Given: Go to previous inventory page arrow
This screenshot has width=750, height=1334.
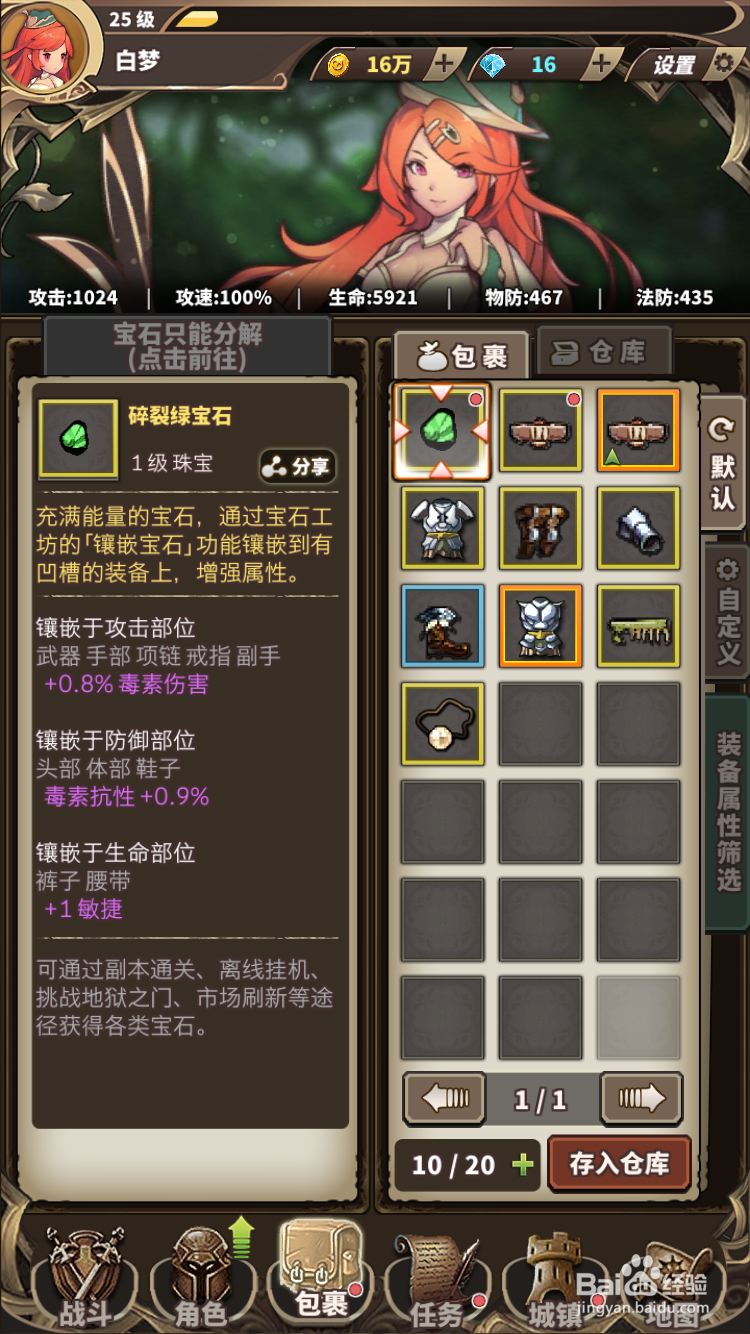Looking at the screenshot, I should click(445, 1100).
